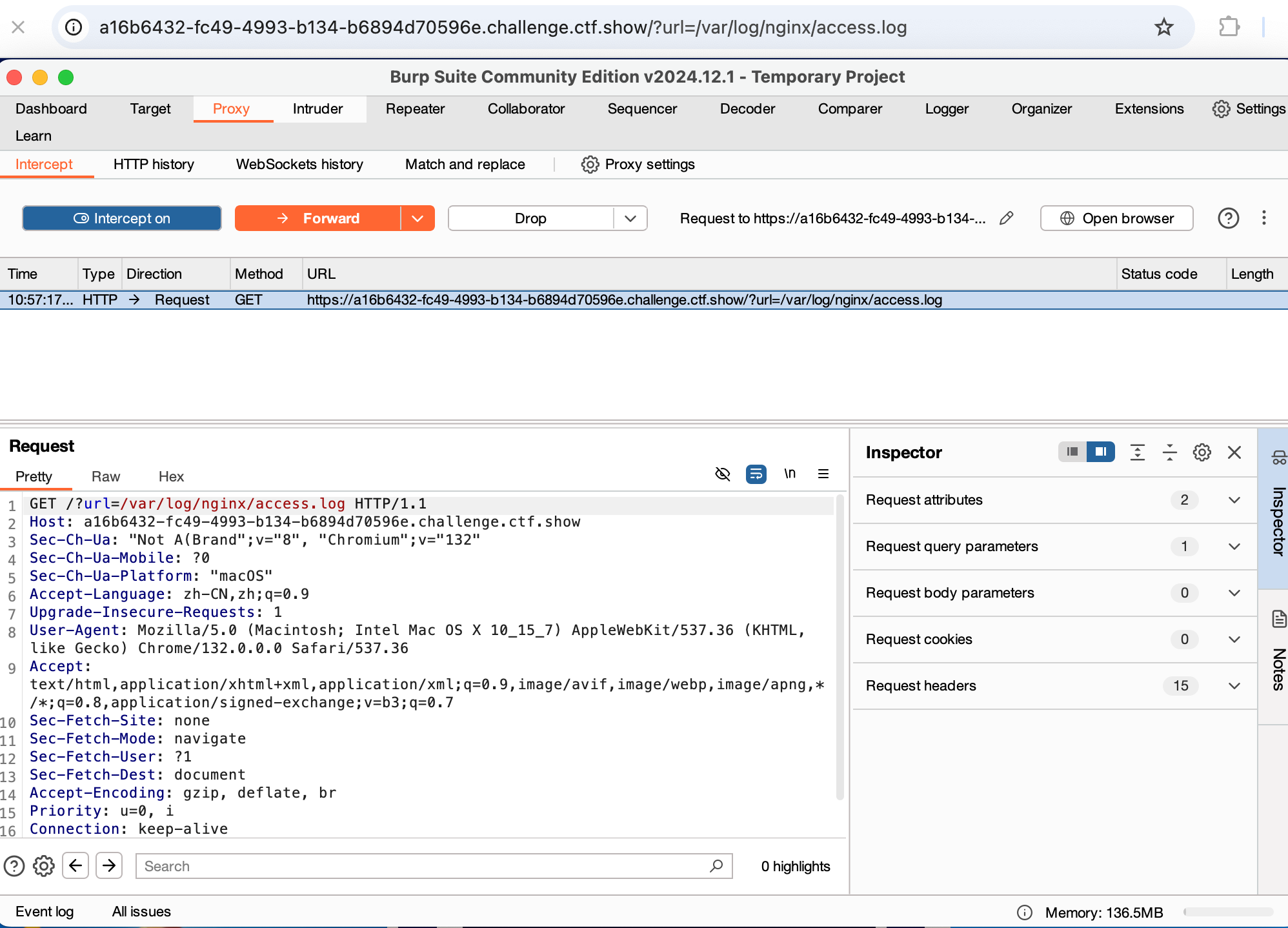This screenshot has height=928, width=1288.
Task: Open the Event log
Action: pos(45,911)
